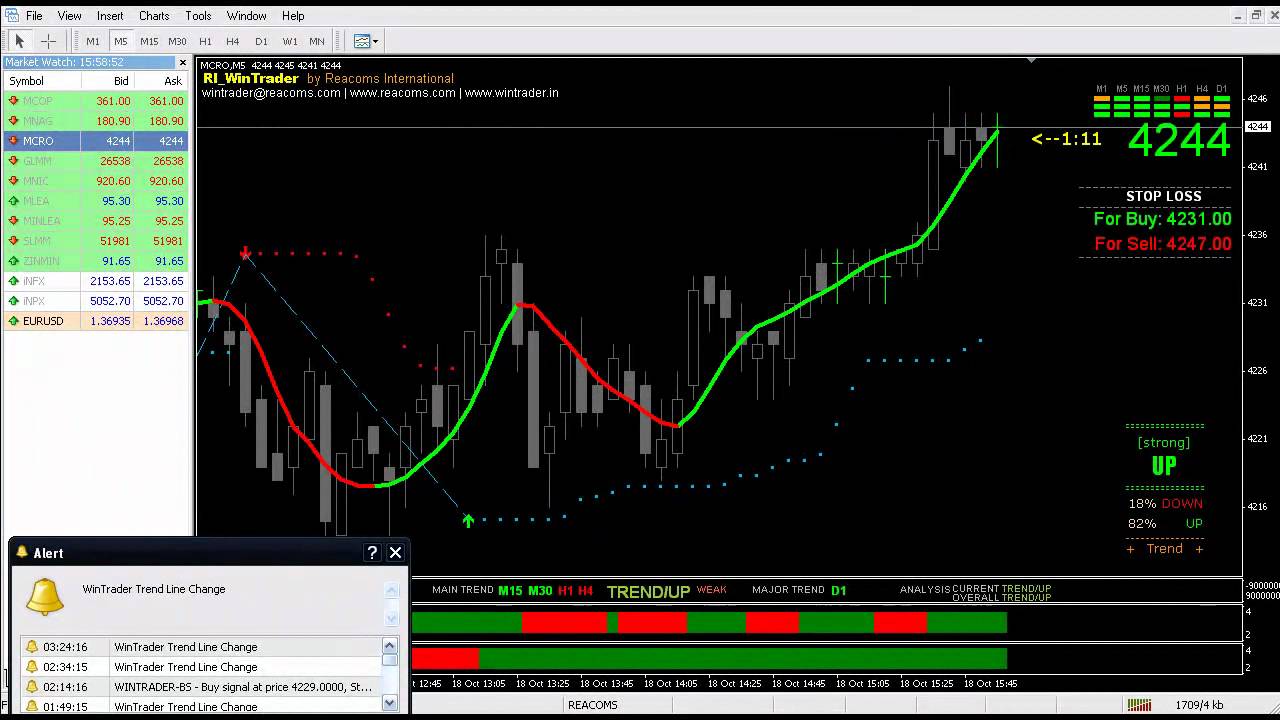Click the bell icon for 01:49:15 alert
Screen dimensions: 1280x720
click(x=32, y=707)
